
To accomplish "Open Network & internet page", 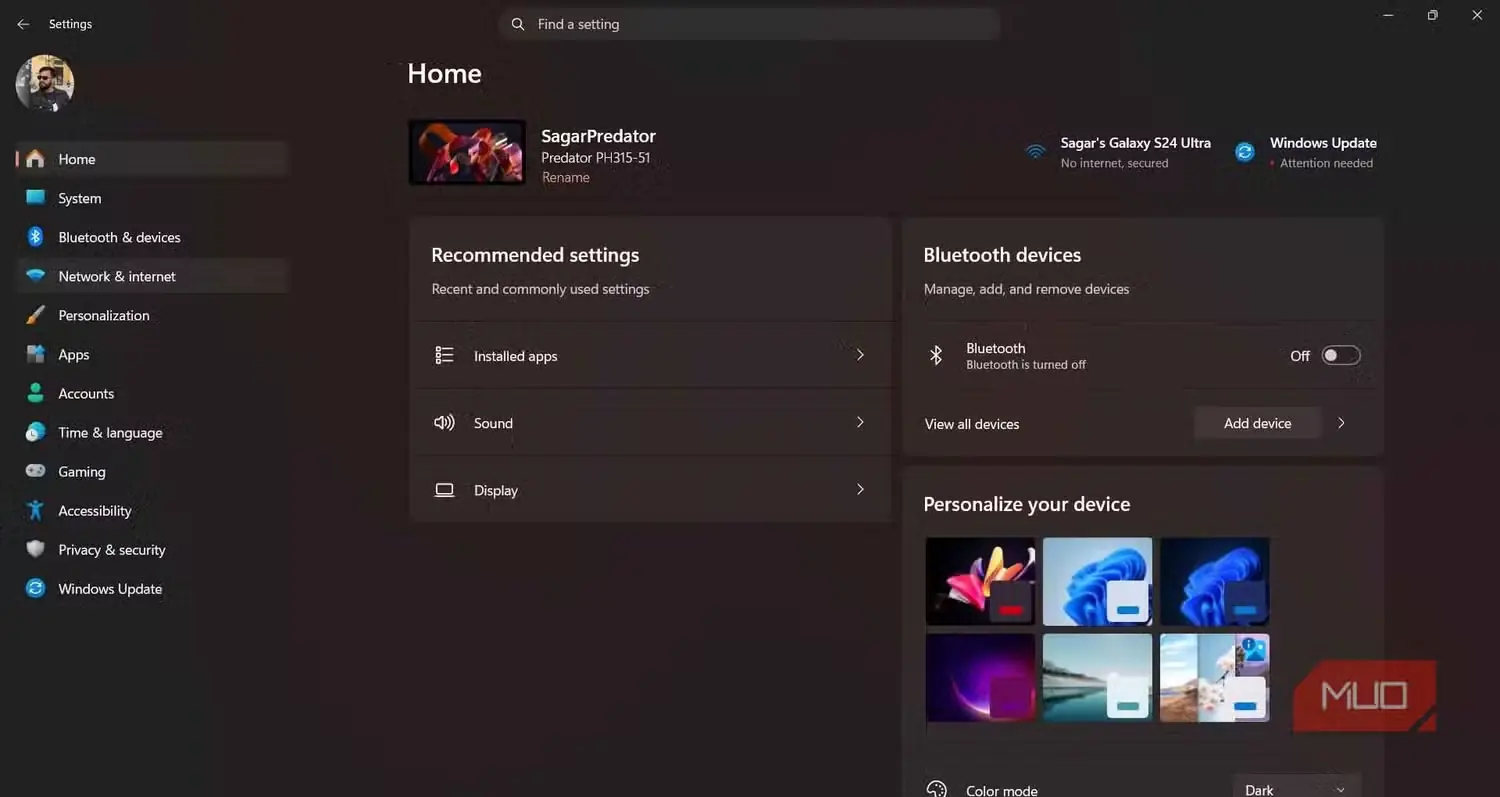I will tap(152, 276).
